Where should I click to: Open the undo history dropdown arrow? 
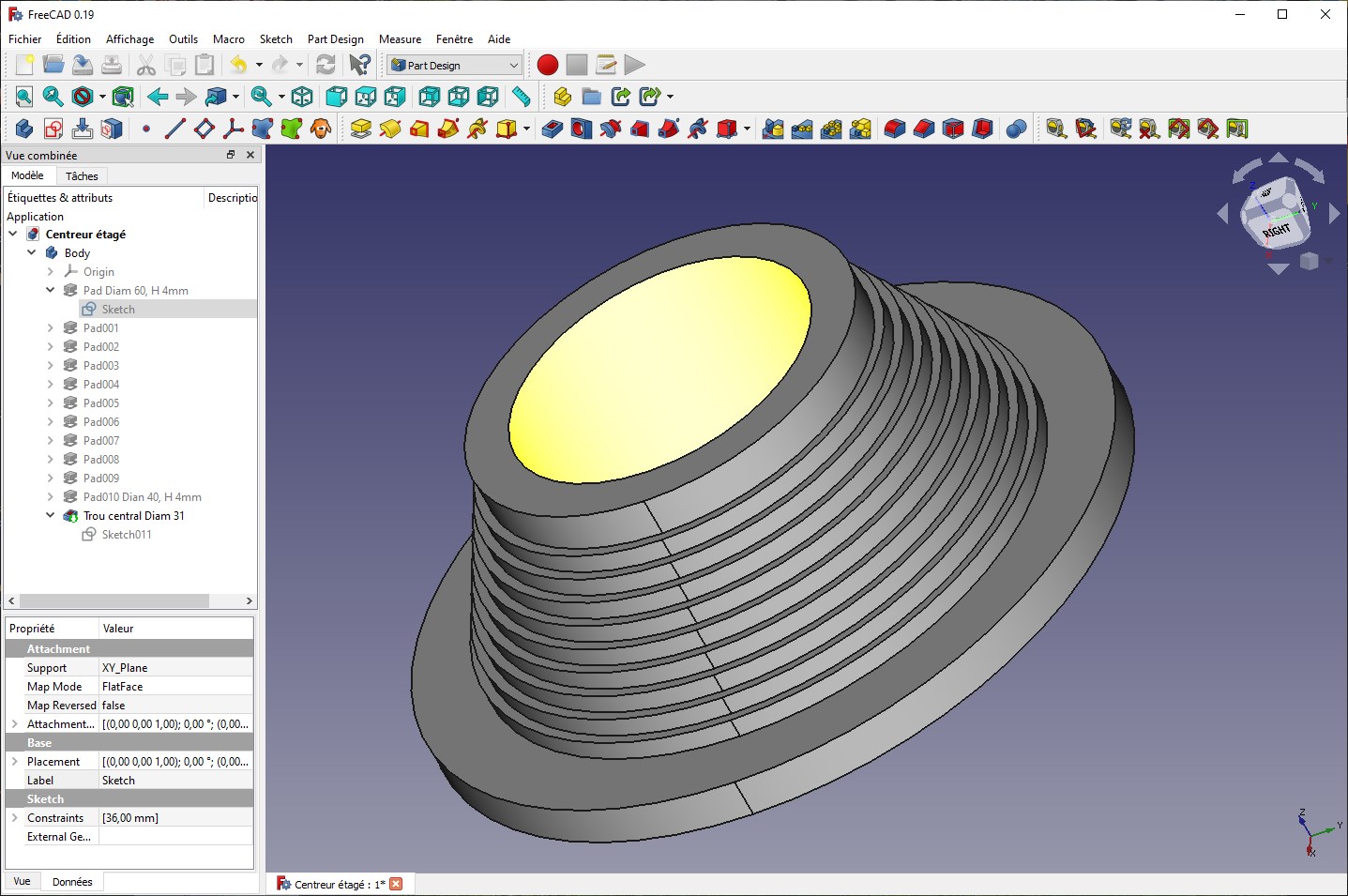(x=259, y=65)
